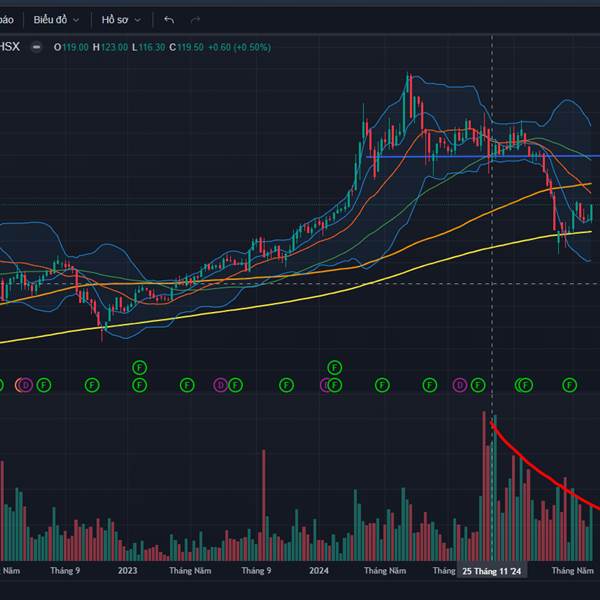Open the Biểu đồ dropdown menu
600x600 pixels.
pos(56,20)
